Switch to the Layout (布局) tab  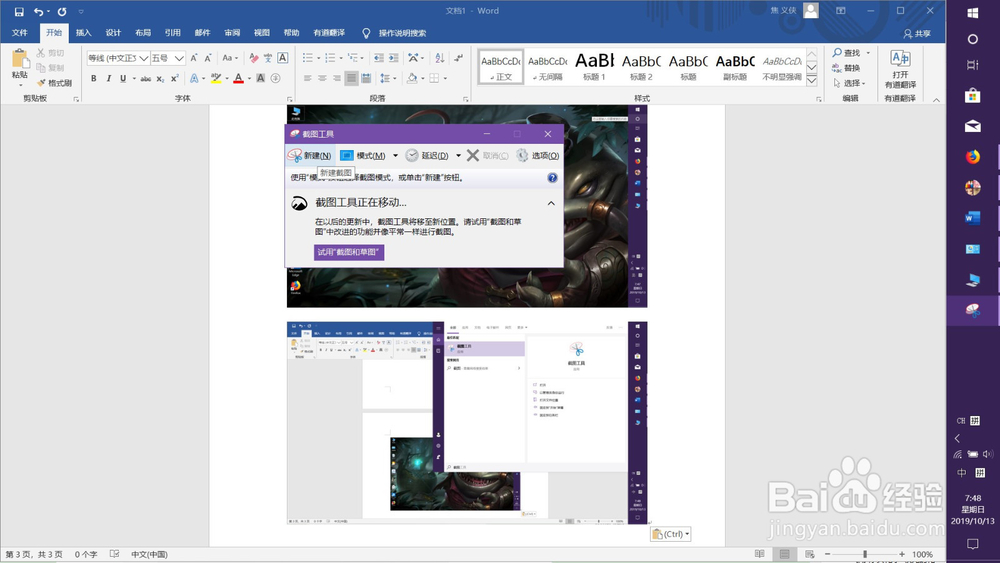(143, 33)
